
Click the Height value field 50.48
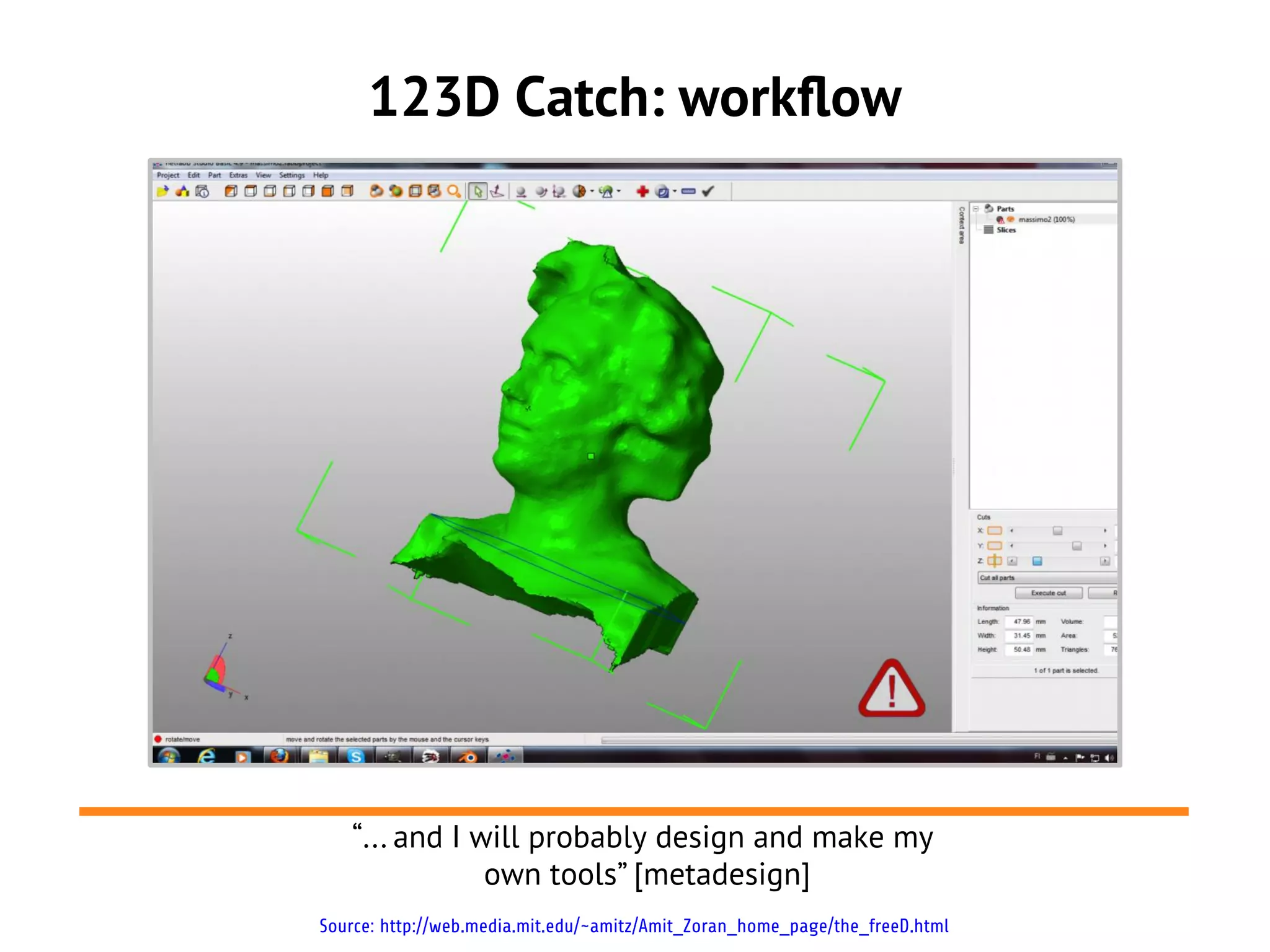pos(1020,650)
